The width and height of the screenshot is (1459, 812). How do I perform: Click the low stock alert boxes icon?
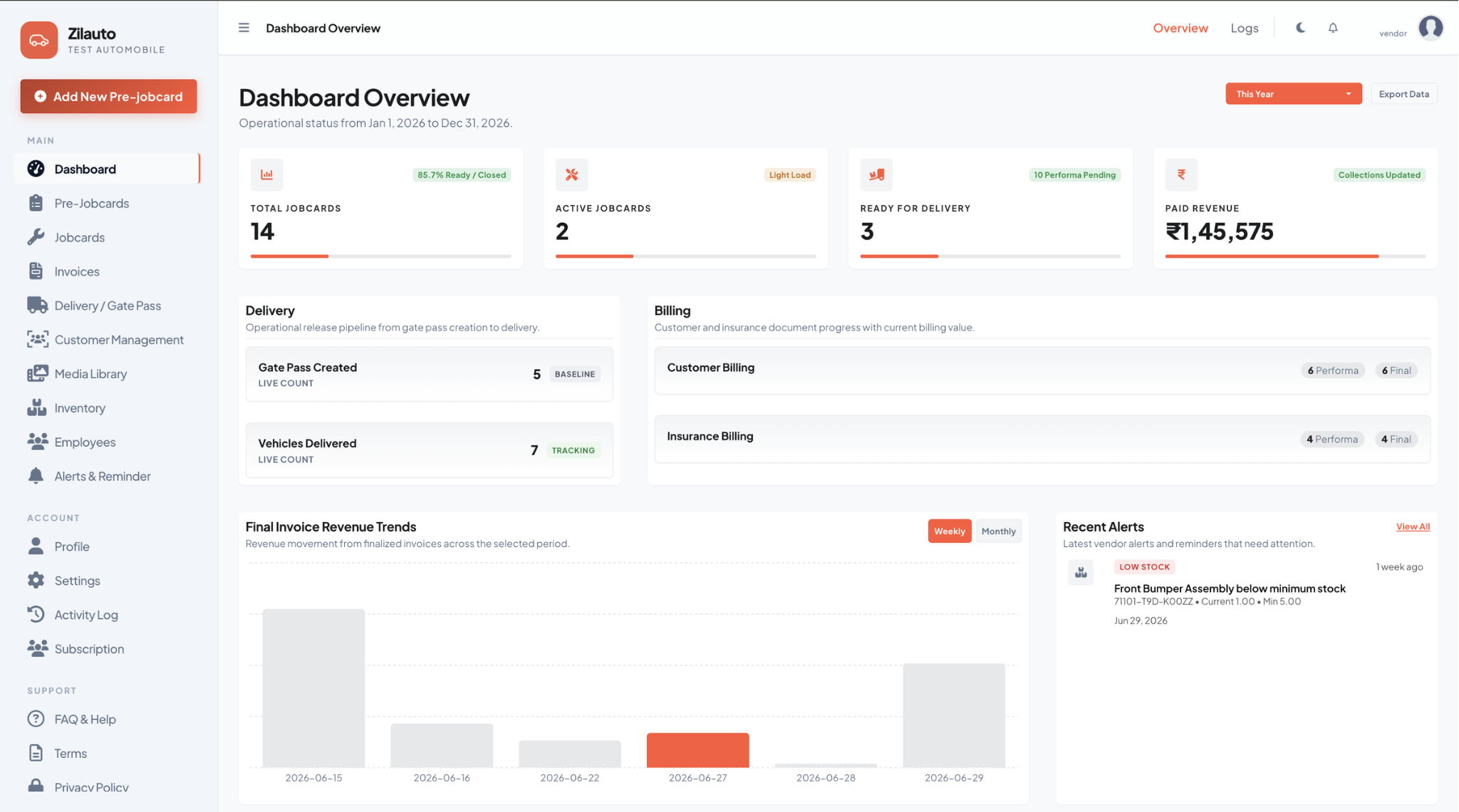pos(1081,573)
